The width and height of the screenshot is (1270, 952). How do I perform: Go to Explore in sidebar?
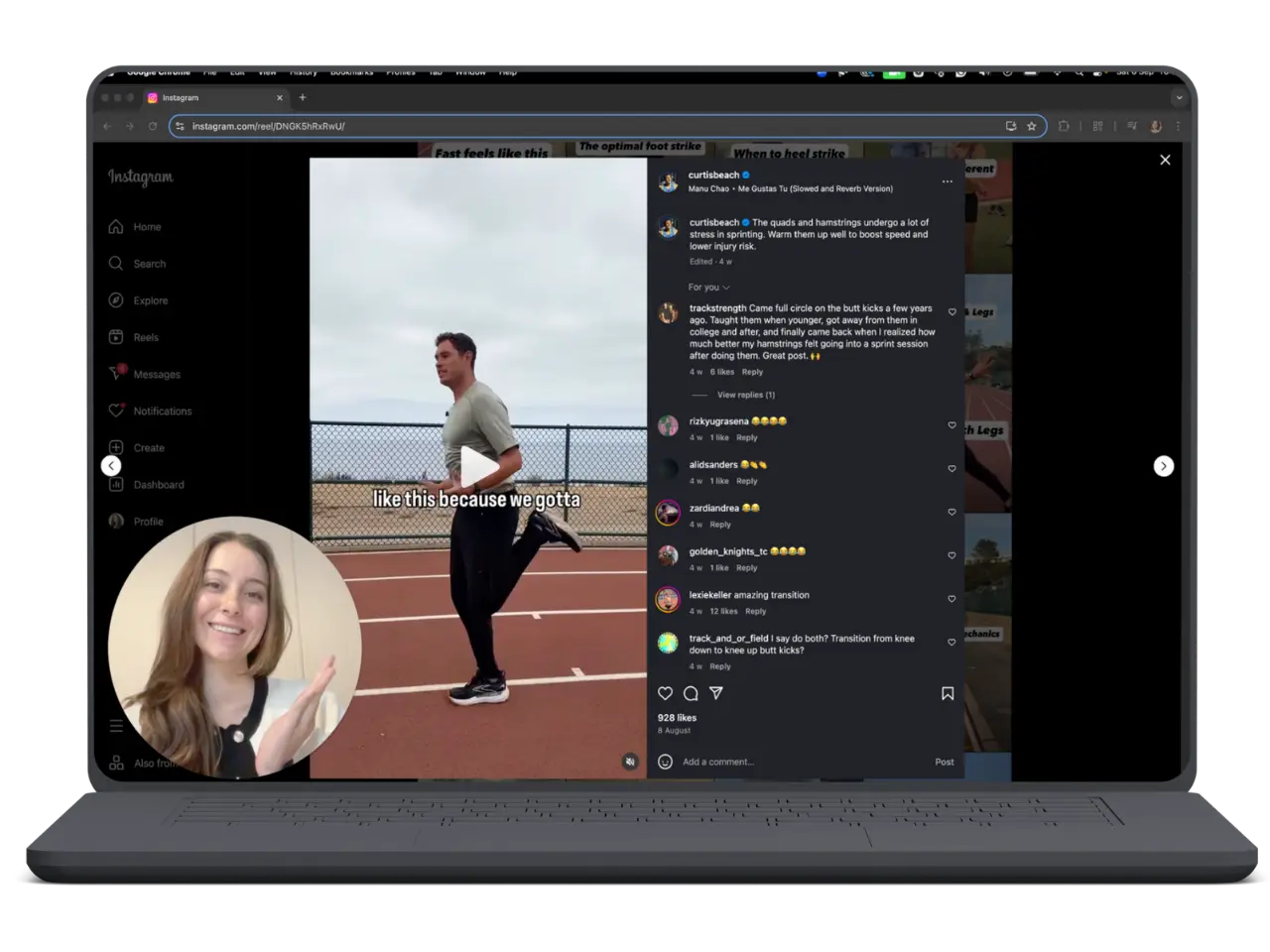pyautogui.click(x=150, y=300)
